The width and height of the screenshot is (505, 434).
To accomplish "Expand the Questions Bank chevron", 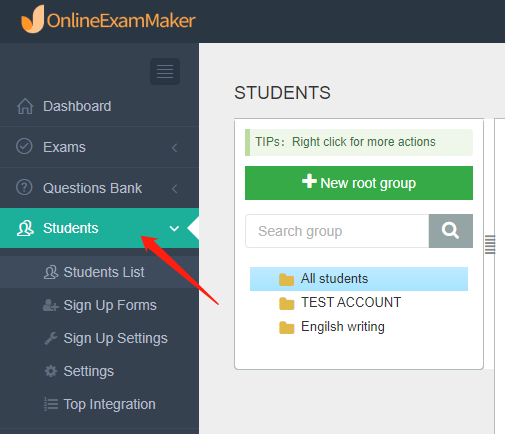I will pyautogui.click(x=174, y=189).
